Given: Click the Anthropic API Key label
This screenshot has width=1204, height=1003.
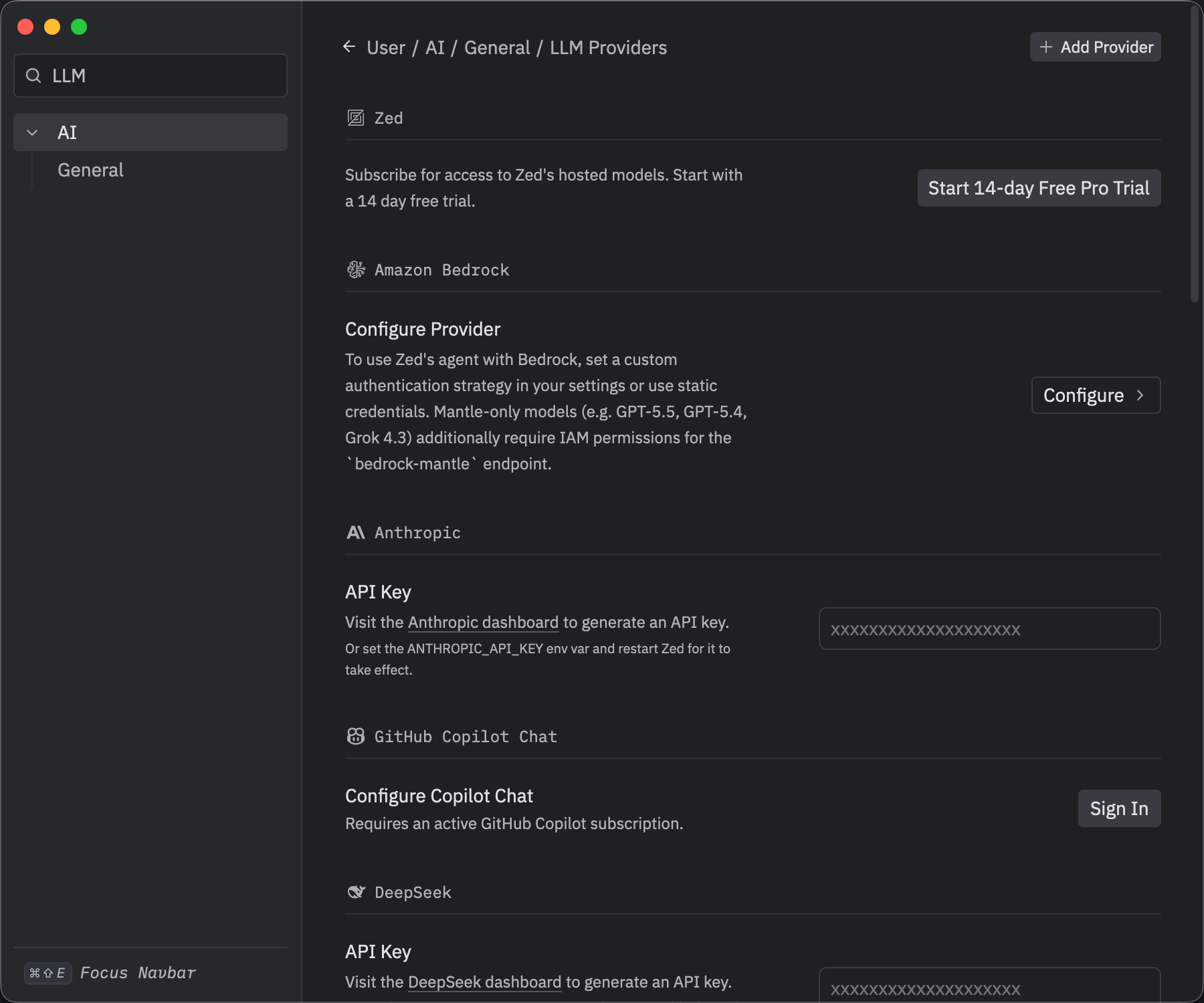Looking at the screenshot, I should click(378, 592).
